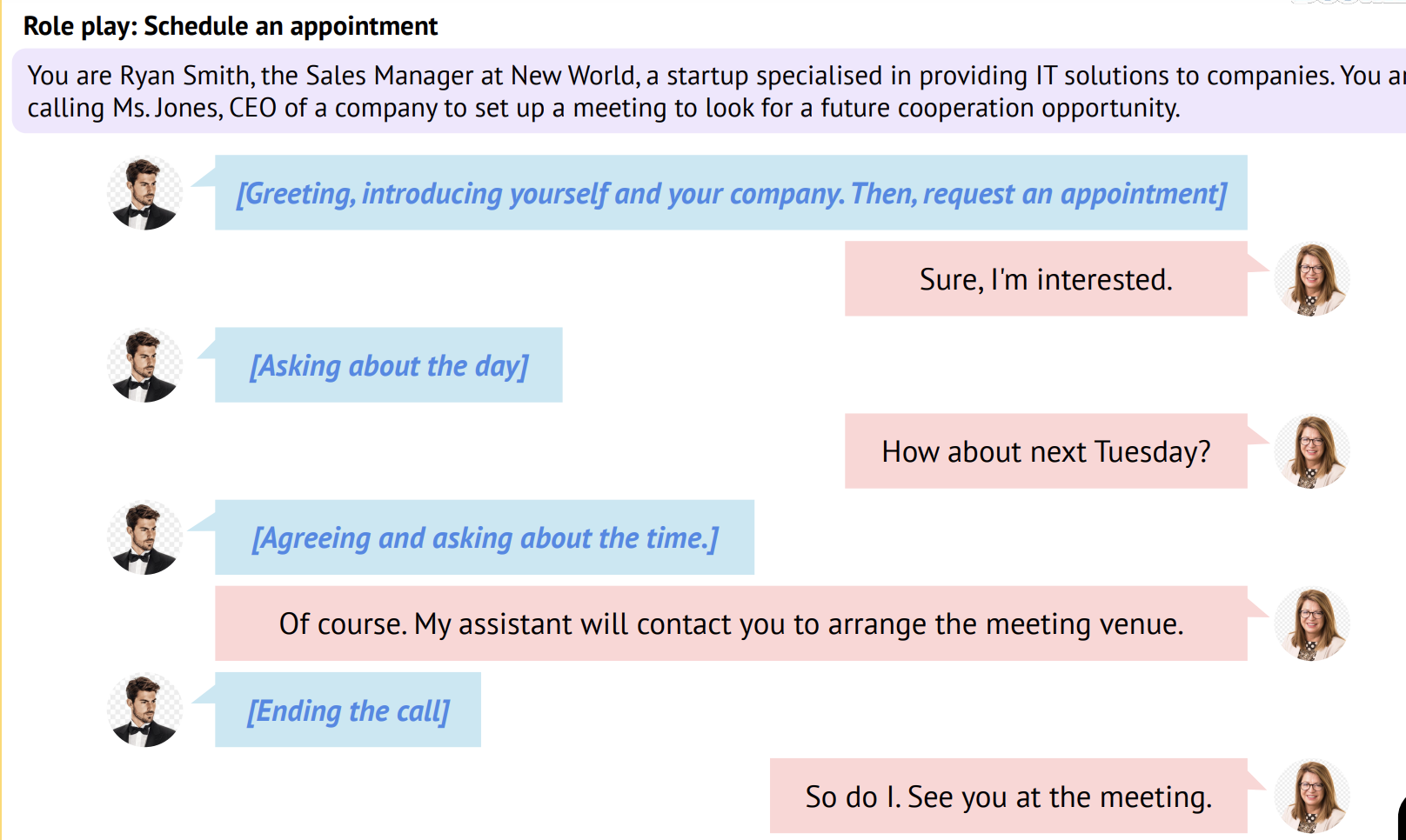Click Ms. Jones's avatar next to 'So do I'
The height and width of the screenshot is (840, 1406).
1311,796
